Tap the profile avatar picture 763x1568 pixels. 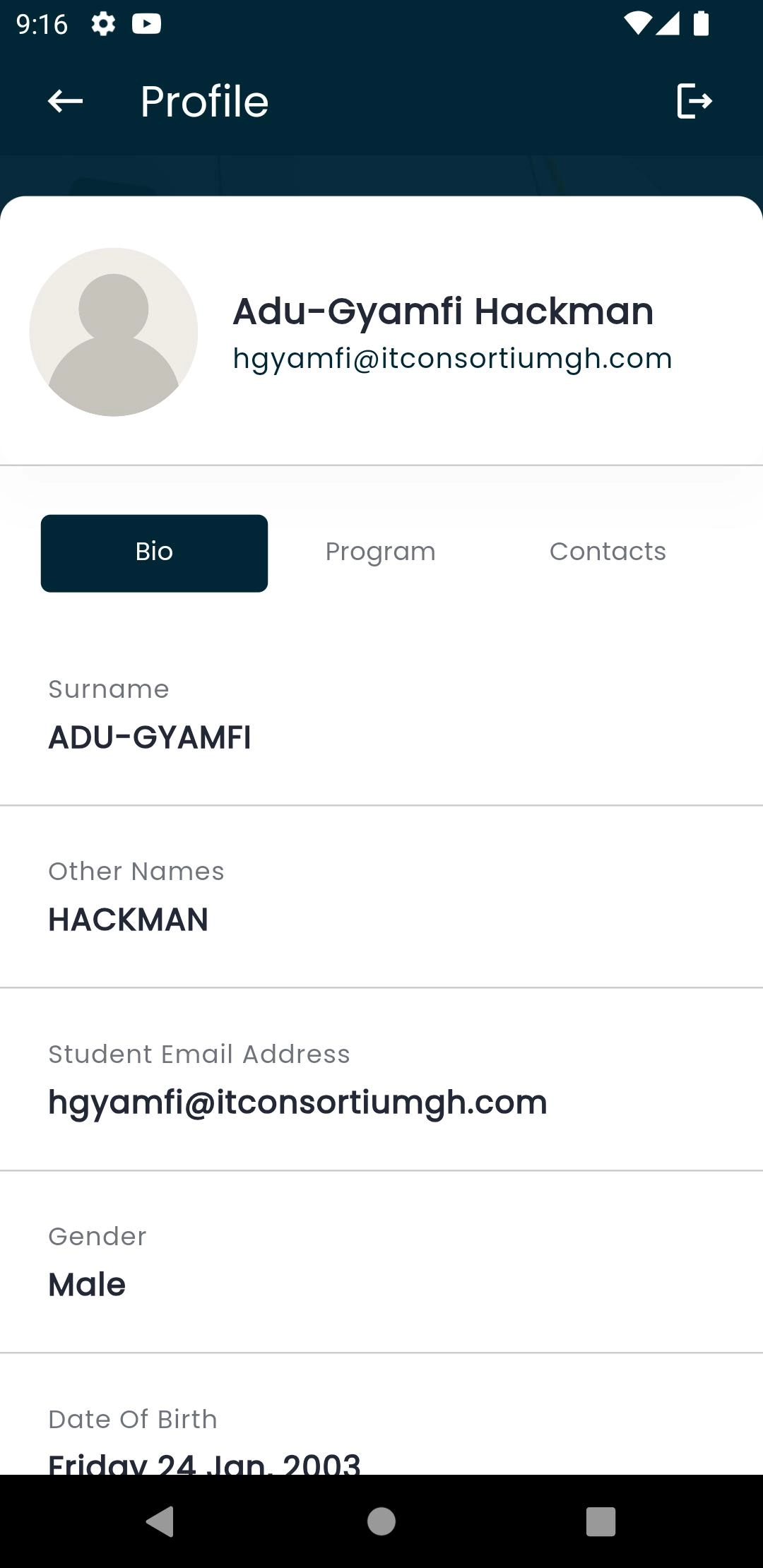pyautogui.click(x=113, y=332)
